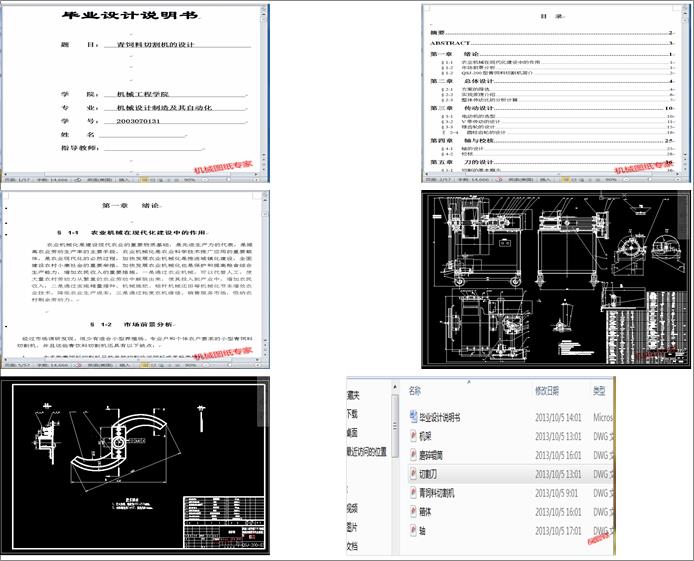Click date 2013/10/5 9:01 of 青饲料切割机
694x561 pixels.
(x=556, y=493)
